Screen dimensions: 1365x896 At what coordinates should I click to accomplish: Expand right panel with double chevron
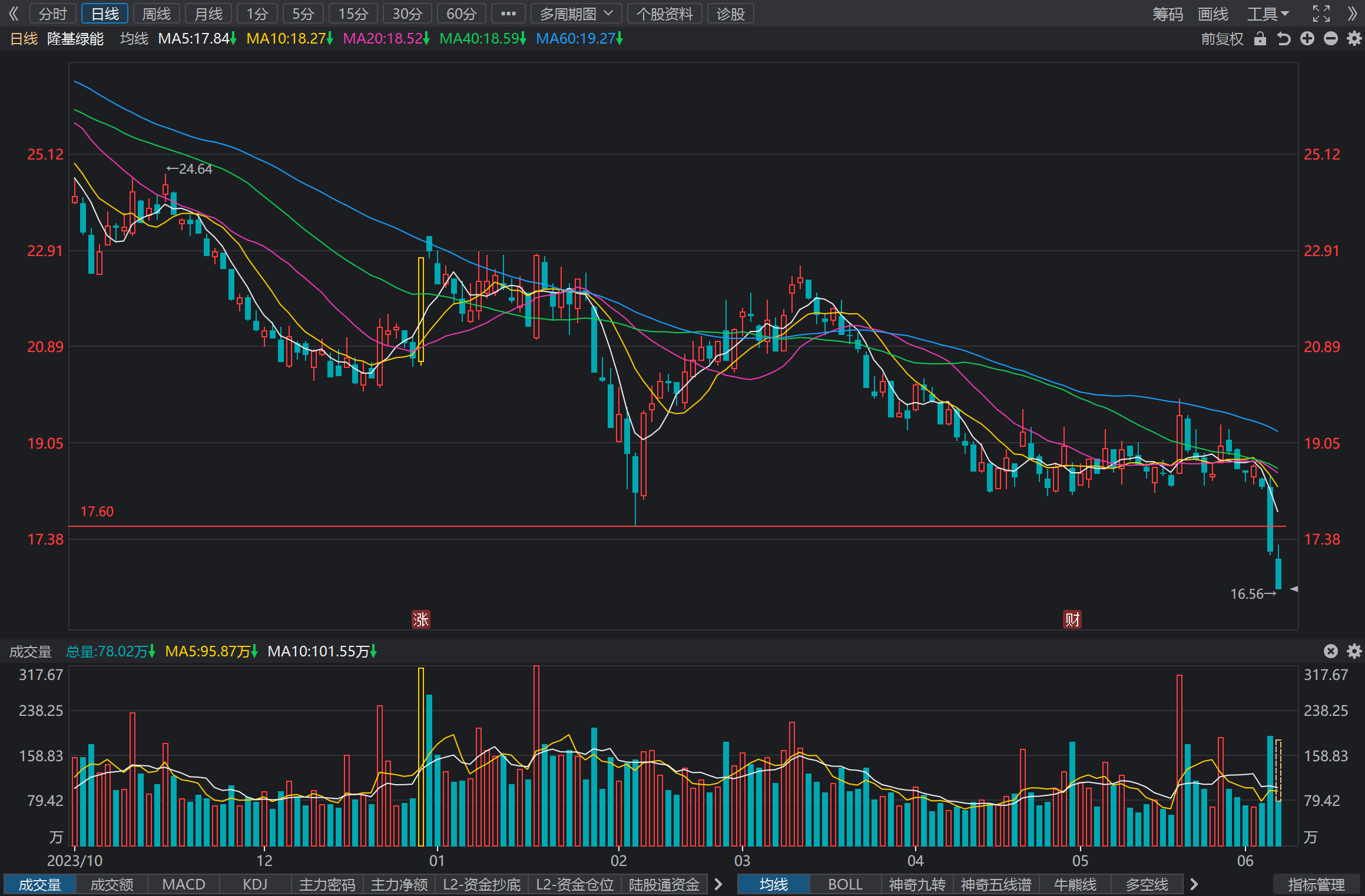(1352, 14)
